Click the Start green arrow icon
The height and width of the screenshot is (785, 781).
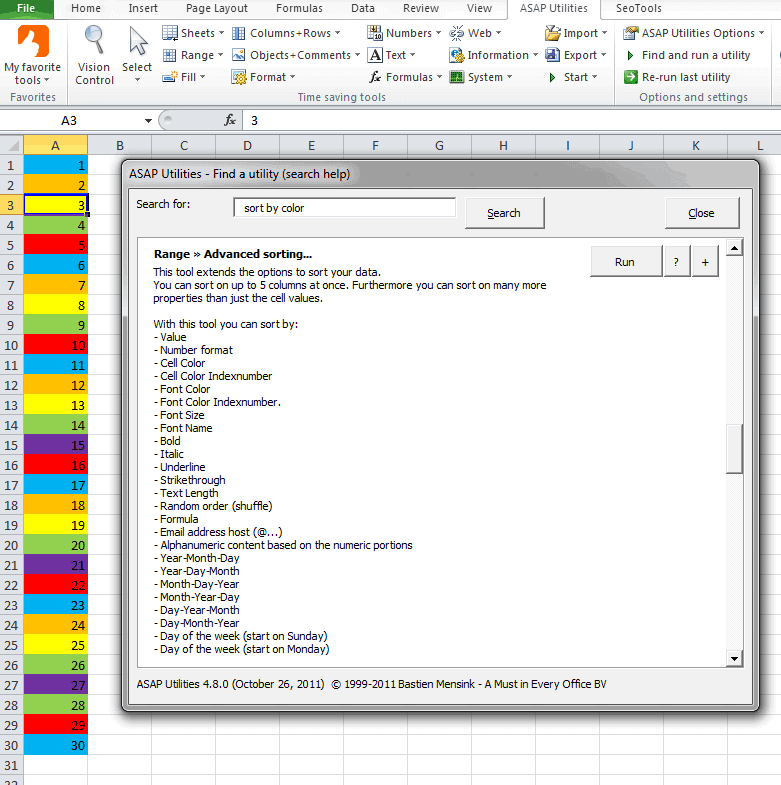tap(552, 77)
